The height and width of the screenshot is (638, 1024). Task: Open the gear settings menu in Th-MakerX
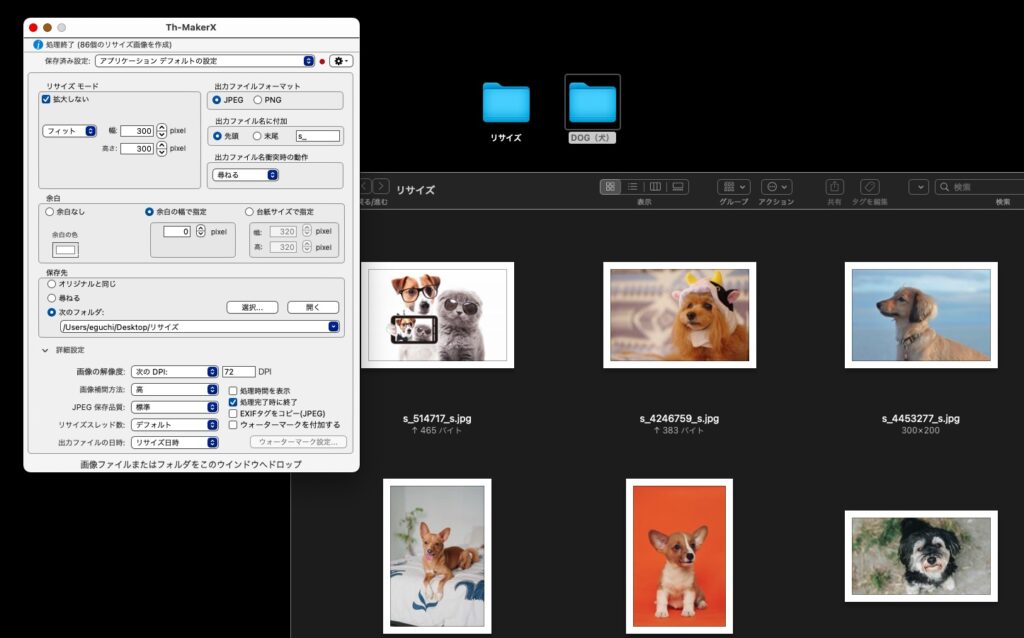(342, 61)
